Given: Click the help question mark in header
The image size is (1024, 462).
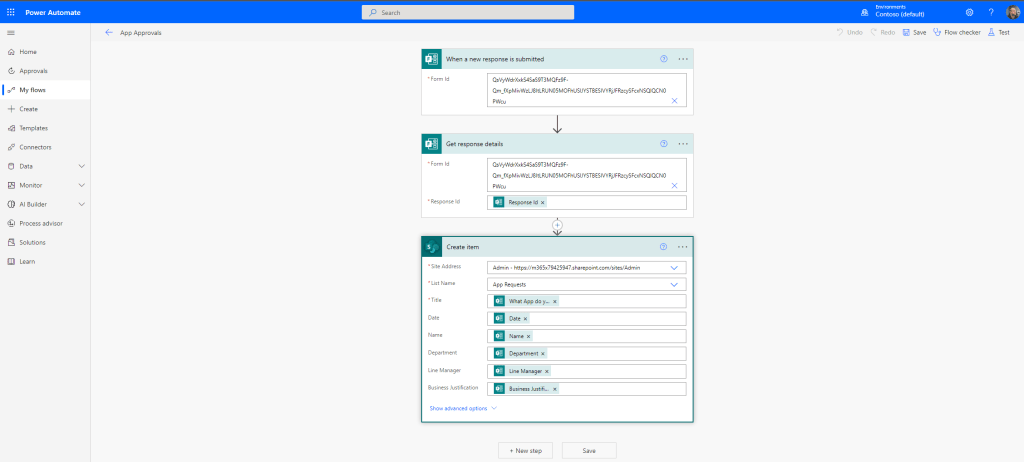Looking at the screenshot, I should pos(991,12).
